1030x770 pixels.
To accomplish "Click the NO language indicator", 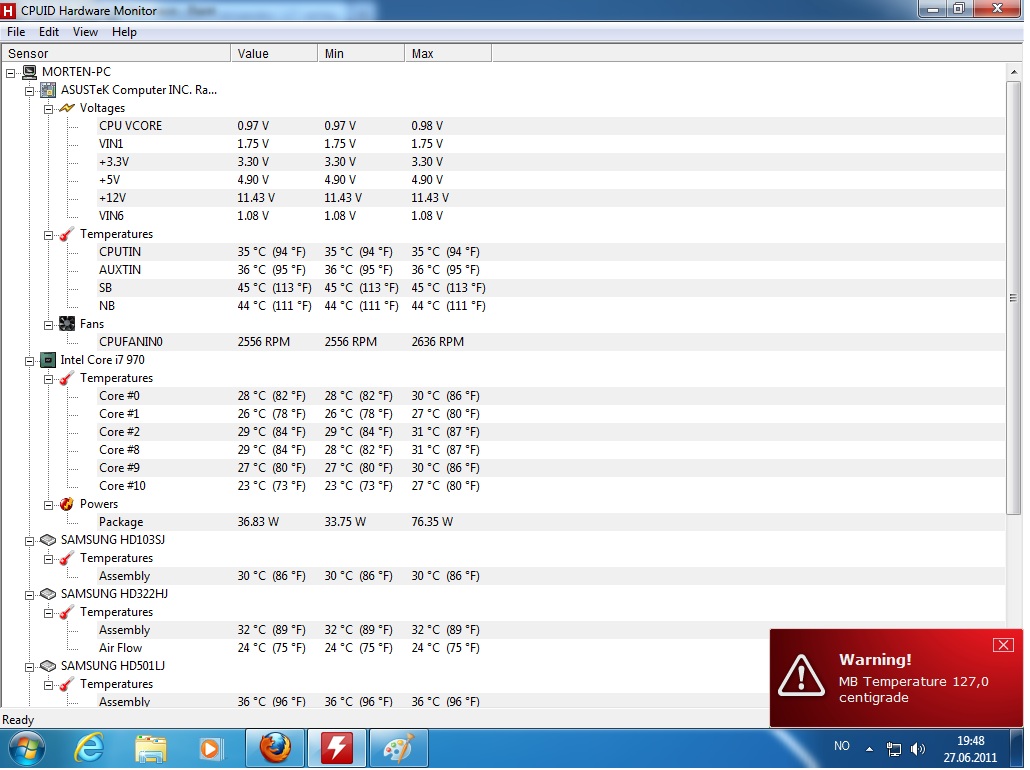I will click(x=841, y=746).
